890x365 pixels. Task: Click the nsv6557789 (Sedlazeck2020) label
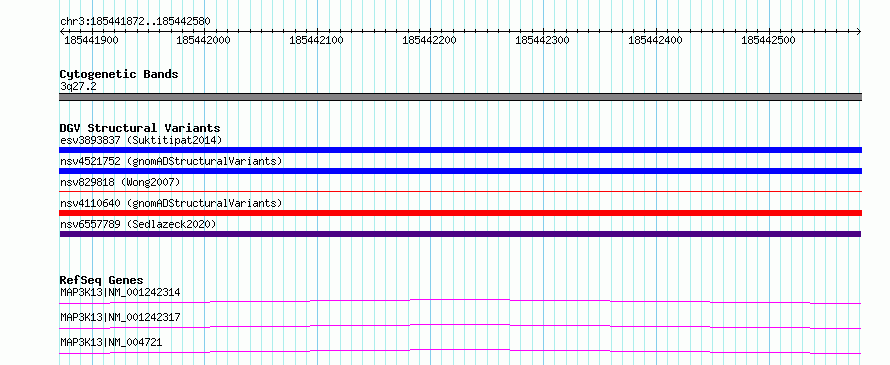(x=138, y=224)
